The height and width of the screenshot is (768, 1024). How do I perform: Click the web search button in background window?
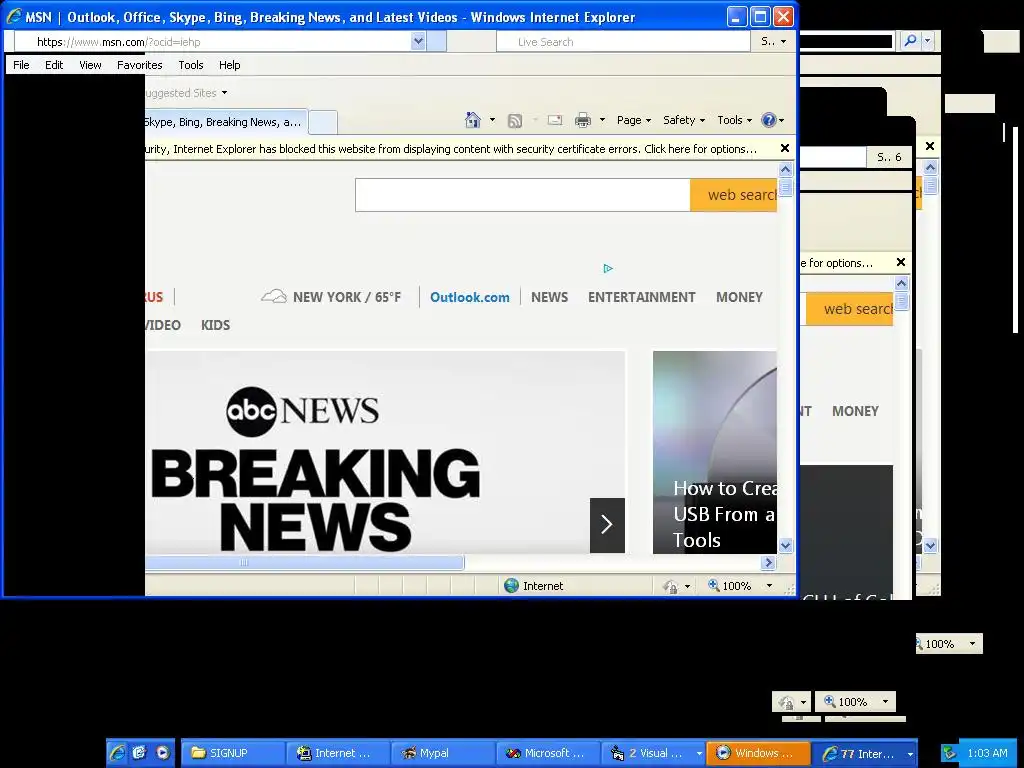click(x=850, y=309)
